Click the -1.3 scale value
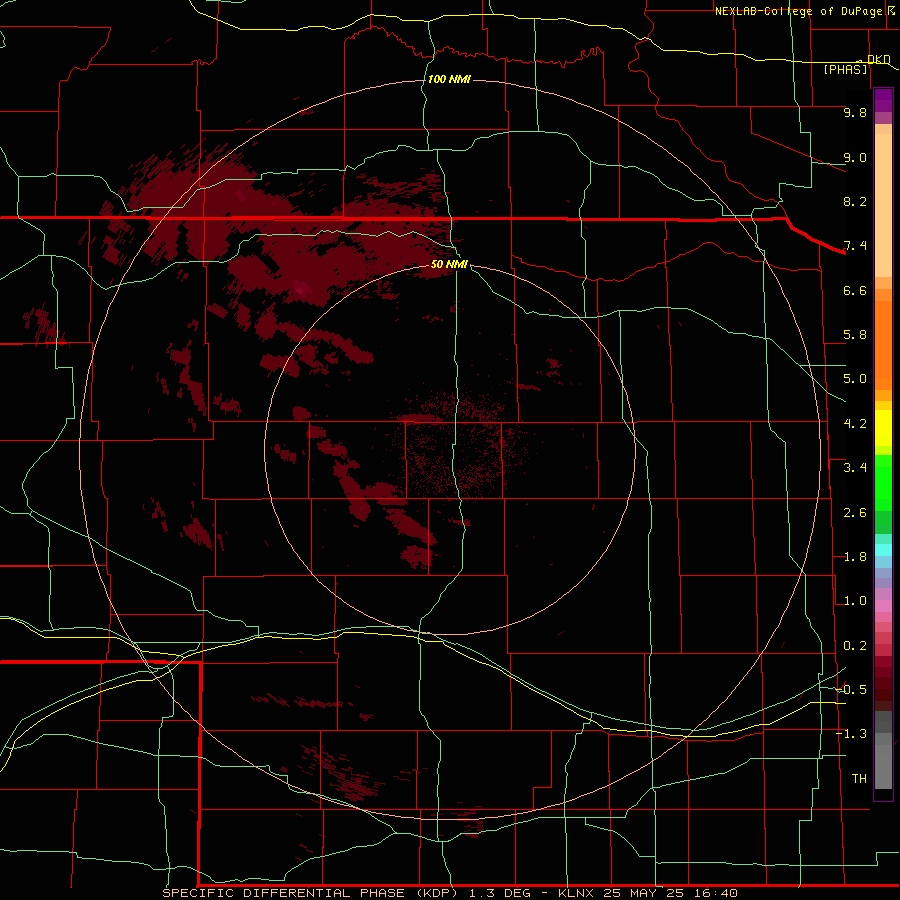The height and width of the screenshot is (900, 900). point(852,734)
